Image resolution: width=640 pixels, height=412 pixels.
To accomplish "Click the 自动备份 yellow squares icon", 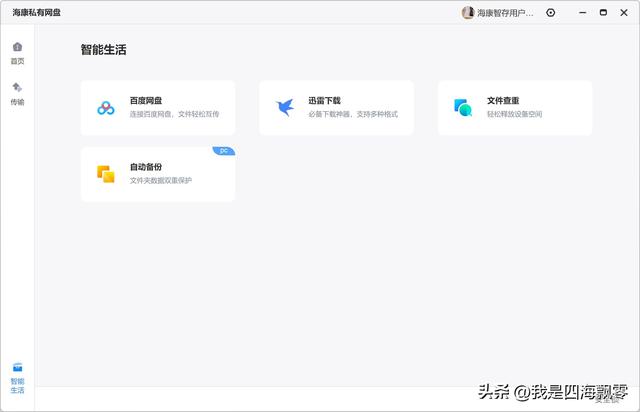I will tap(106, 174).
